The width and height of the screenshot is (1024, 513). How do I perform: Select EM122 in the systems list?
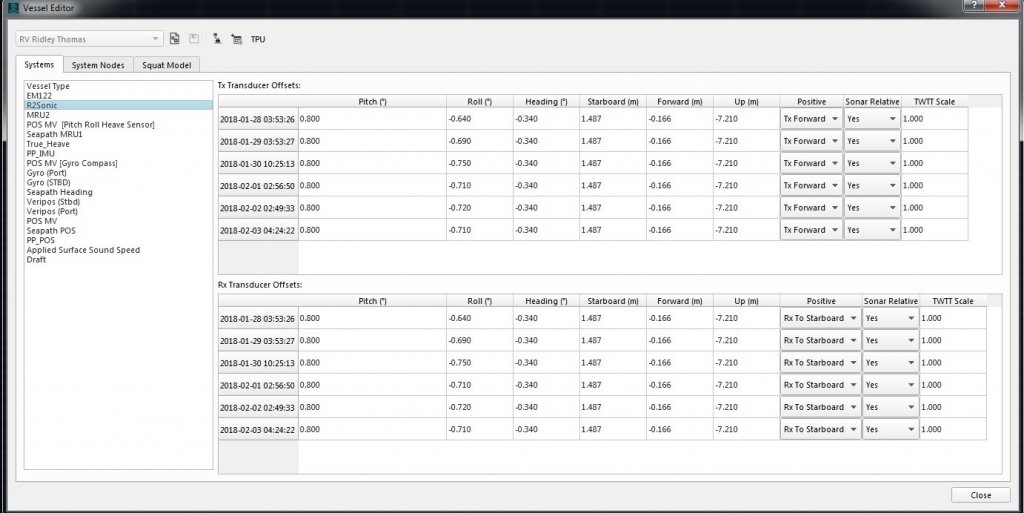pyautogui.click(x=38, y=95)
